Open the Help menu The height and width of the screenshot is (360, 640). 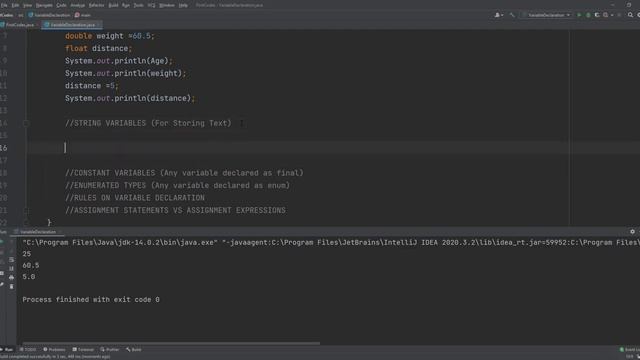(x=183, y=5)
